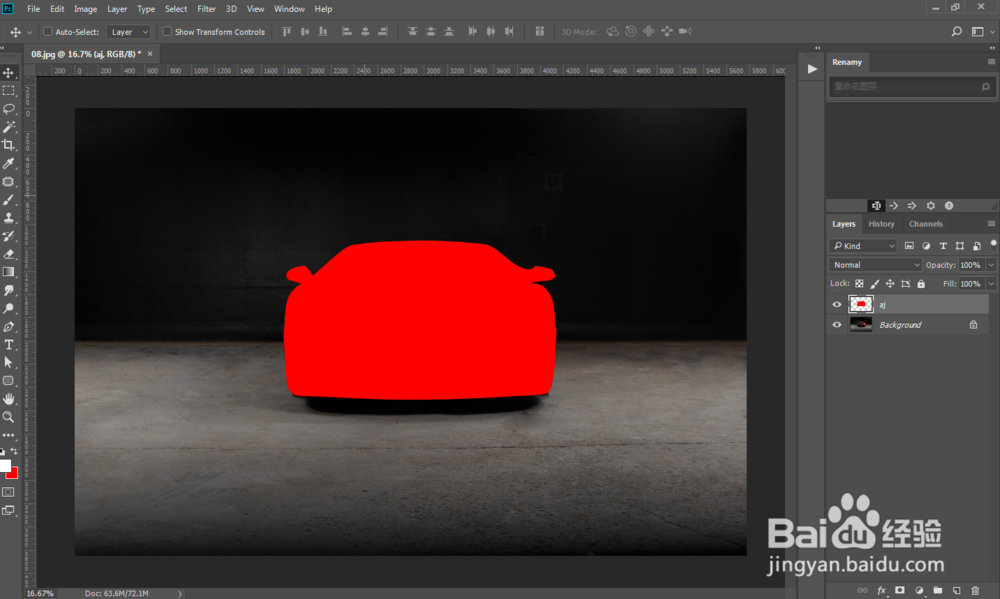Expand status bar info arrow
The width and height of the screenshot is (1000, 599).
tap(180, 593)
